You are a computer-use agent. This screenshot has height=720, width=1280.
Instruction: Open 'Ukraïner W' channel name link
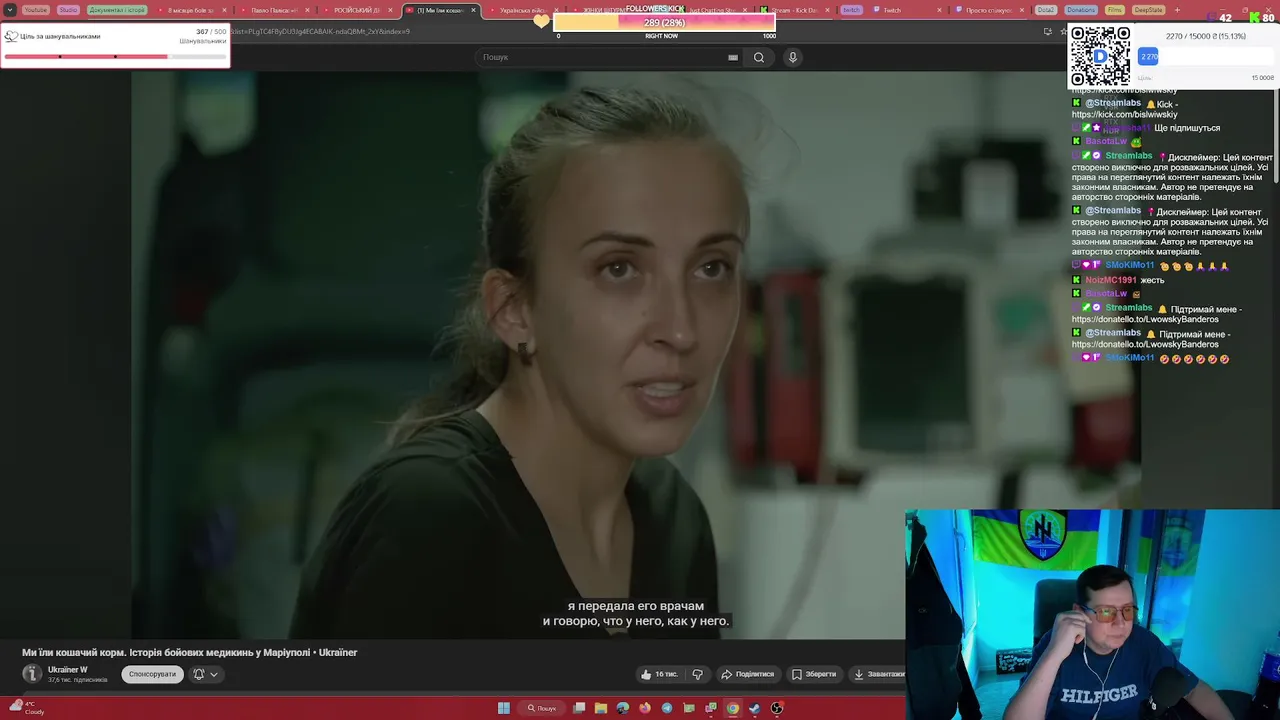pyautogui.click(x=68, y=670)
